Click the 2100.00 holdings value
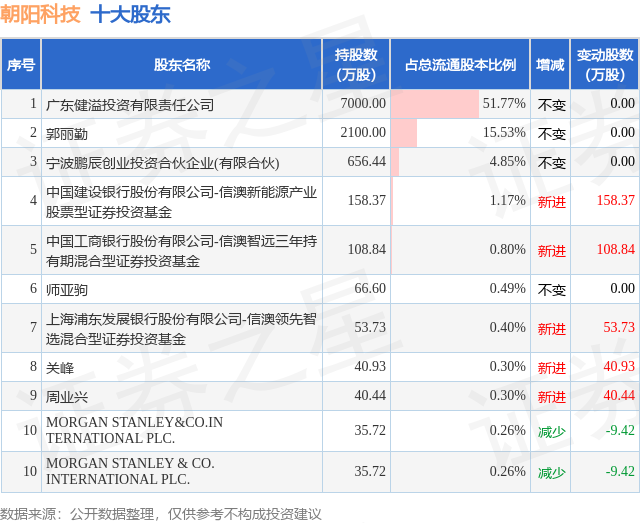Viewport: 640px width, 523px height. pos(363,132)
